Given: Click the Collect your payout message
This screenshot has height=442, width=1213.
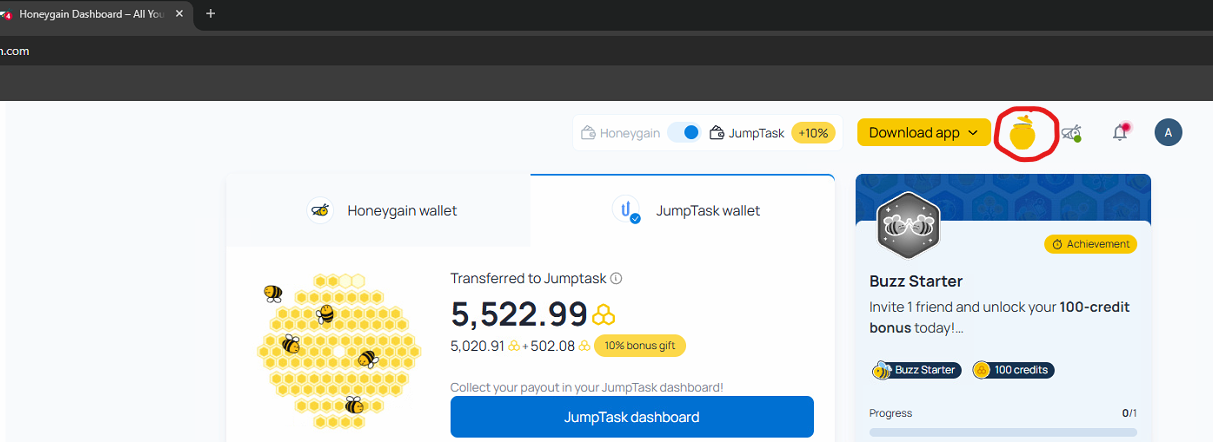Looking at the screenshot, I should click(587, 387).
